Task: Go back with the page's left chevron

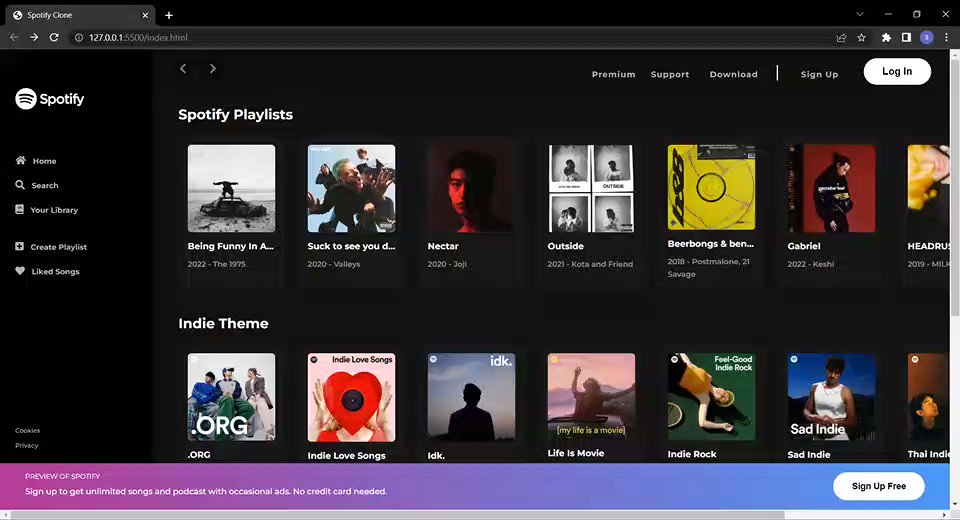Action: coord(183,69)
